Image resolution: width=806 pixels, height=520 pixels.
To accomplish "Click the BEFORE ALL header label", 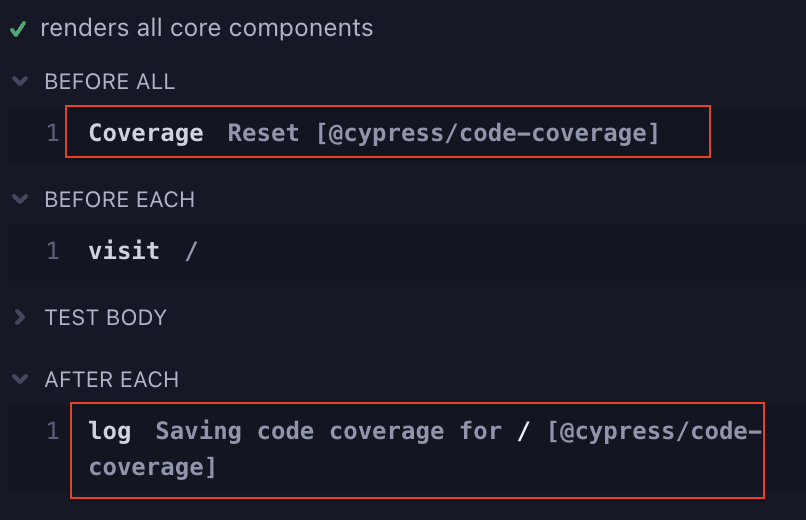I will 109,82.
